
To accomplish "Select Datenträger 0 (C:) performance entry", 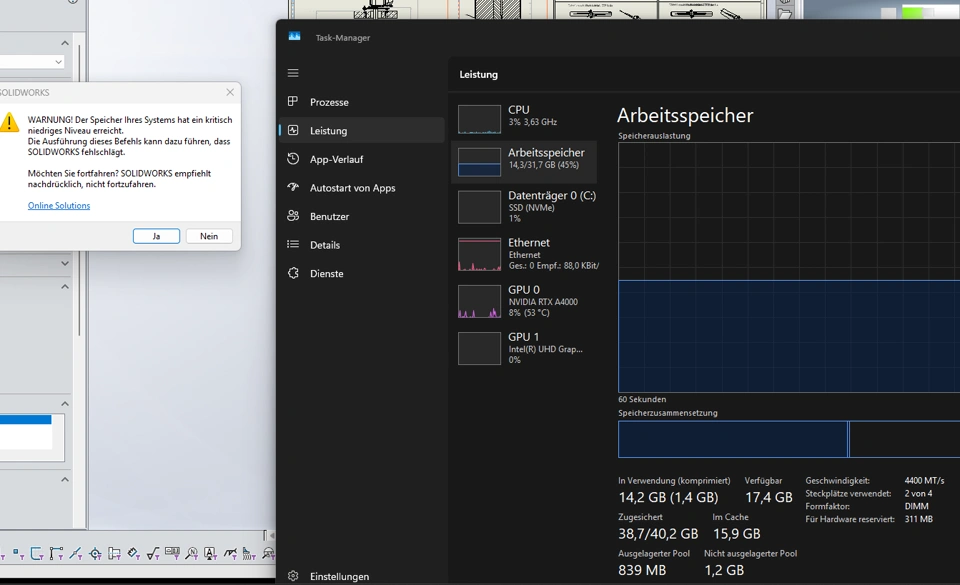I will pyautogui.click(x=524, y=207).
